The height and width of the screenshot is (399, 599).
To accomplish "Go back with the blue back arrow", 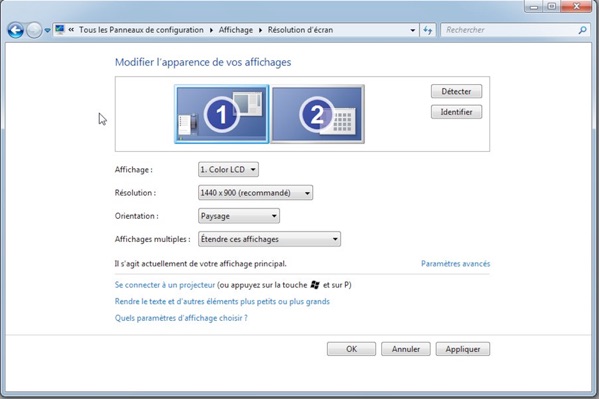I will coord(16,30).
